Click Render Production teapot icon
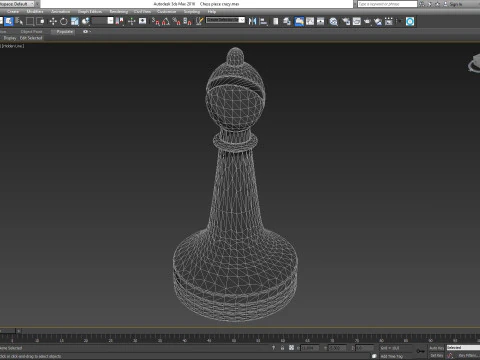Image resolution: width=480 pixels, height=360 pixels. point(367,21)
